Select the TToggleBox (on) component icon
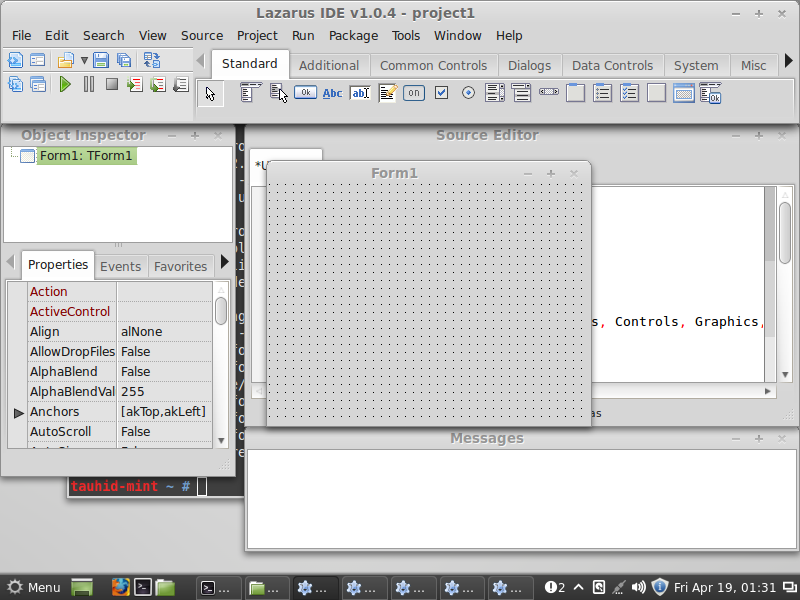 [x=414, y=93]
